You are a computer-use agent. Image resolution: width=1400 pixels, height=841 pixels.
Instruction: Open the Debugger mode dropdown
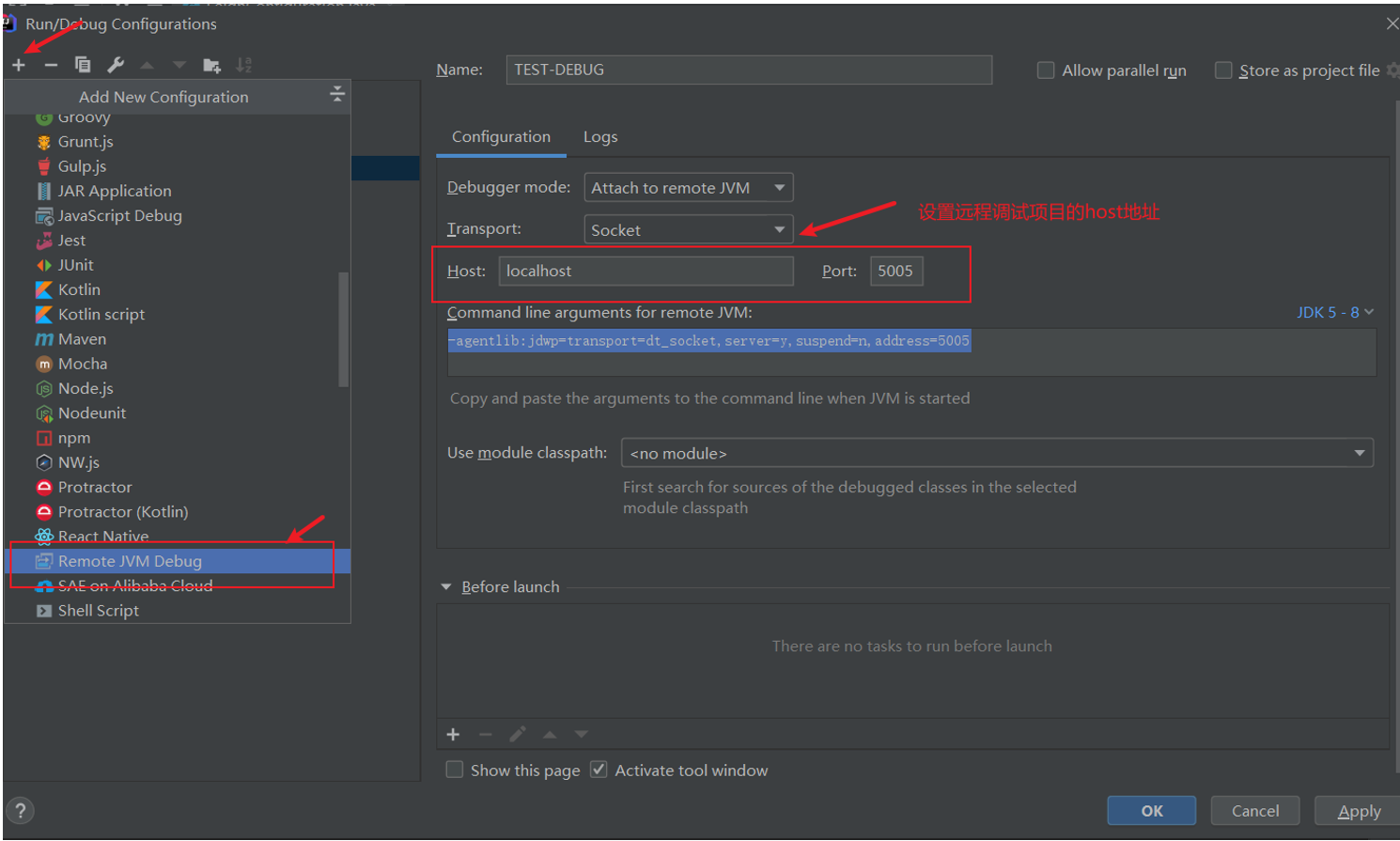689,188
